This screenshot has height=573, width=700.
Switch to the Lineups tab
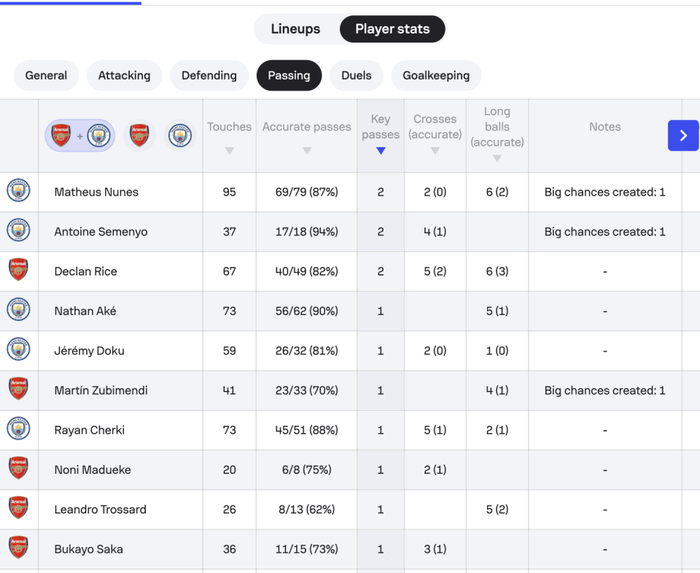click(295, 29)
